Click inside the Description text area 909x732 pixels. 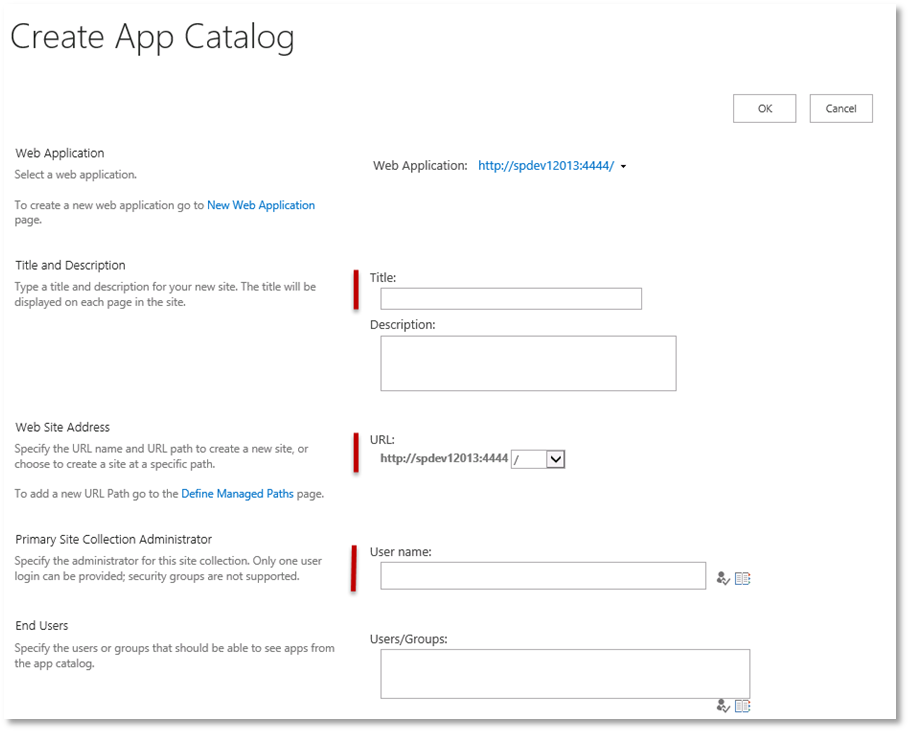pyautogui.click(x=528, y=363)
